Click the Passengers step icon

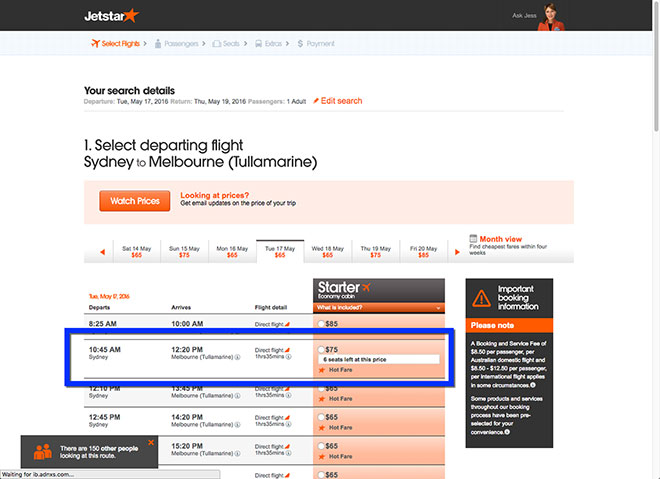click(x=158, y=43)
